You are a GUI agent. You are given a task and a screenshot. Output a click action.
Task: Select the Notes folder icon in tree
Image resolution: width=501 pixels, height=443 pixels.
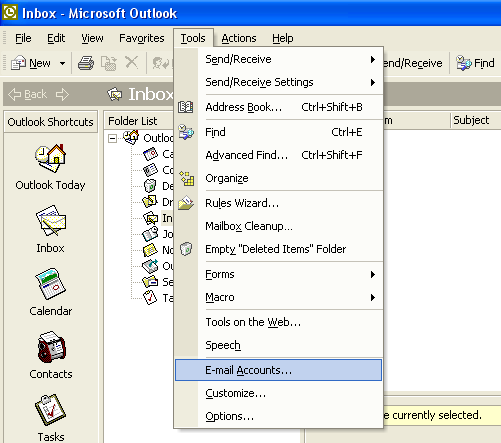[150, 250]
